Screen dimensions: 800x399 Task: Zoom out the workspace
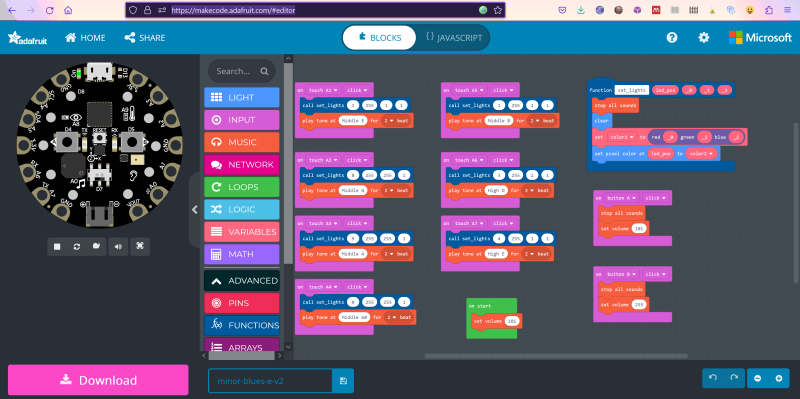(758, 378)
